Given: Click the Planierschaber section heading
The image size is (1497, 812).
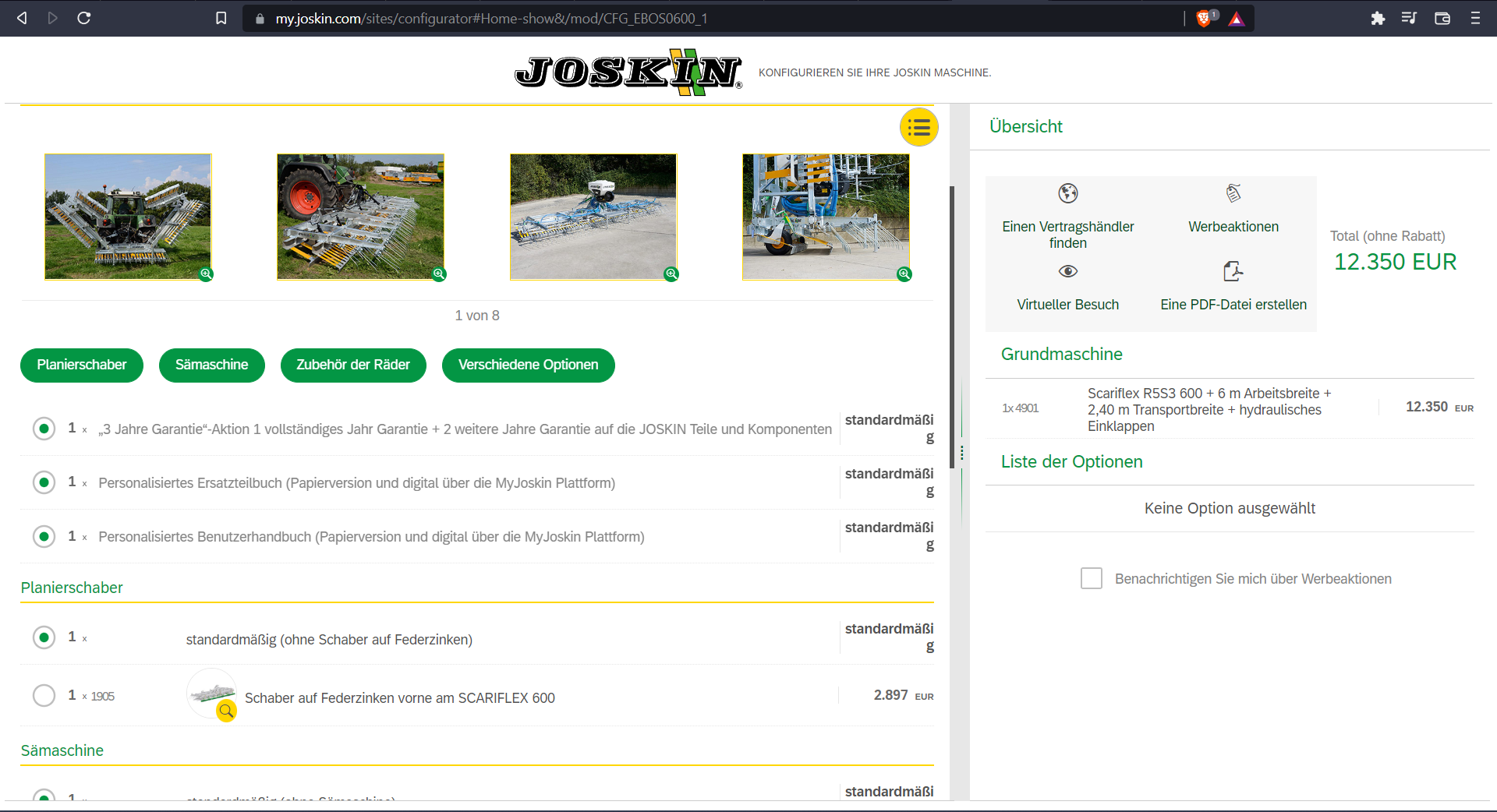Looking at the screenshot, I should click(x=72, y=588).
